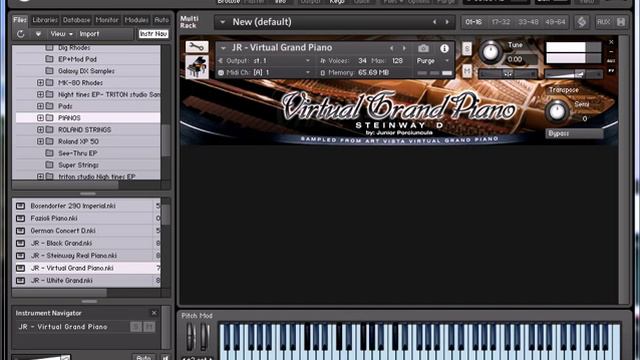Open the View dropdown menu

(61, 34)
